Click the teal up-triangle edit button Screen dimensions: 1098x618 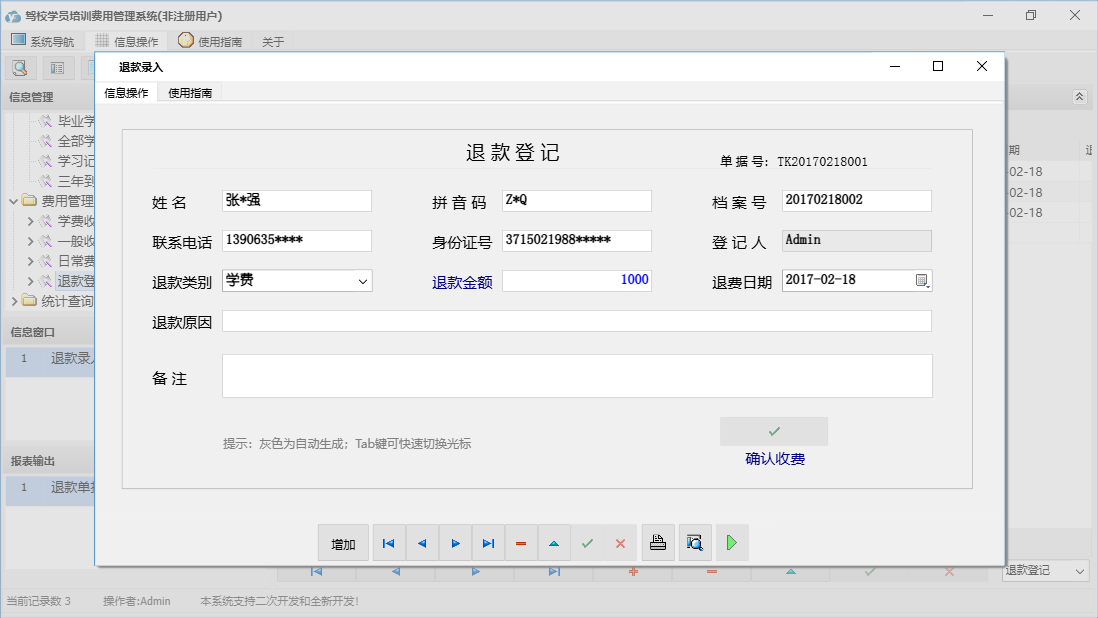pyautogui.click(x=554, y=543)
